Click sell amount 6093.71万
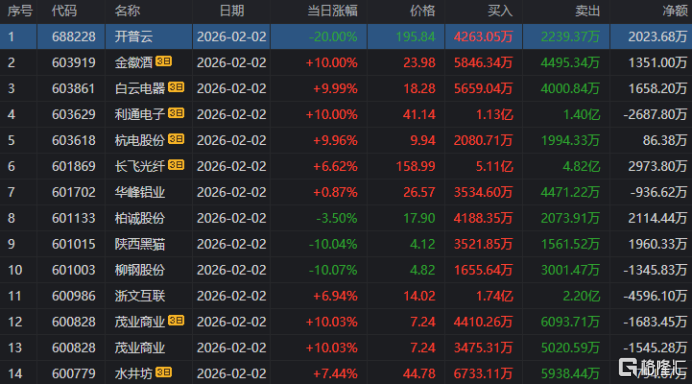The image size is (693, 384). point(570,322)
